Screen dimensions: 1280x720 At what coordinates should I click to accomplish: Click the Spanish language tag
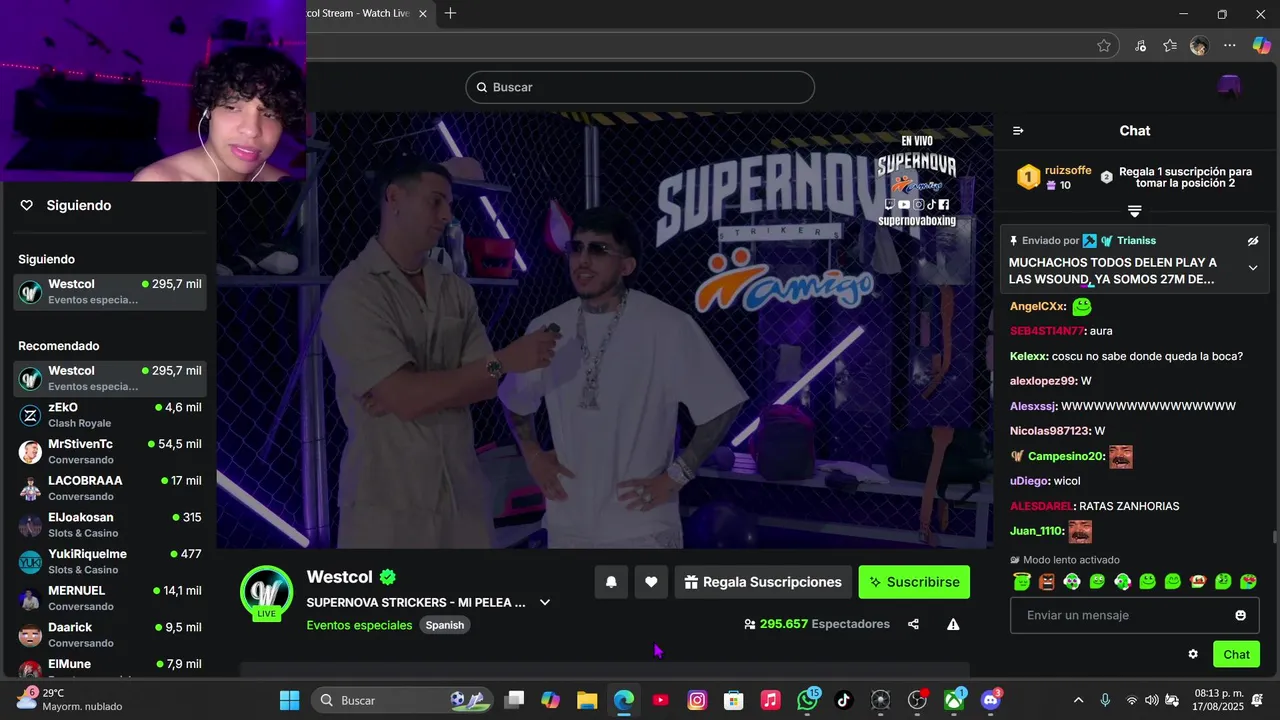click(x=445, y=625)
